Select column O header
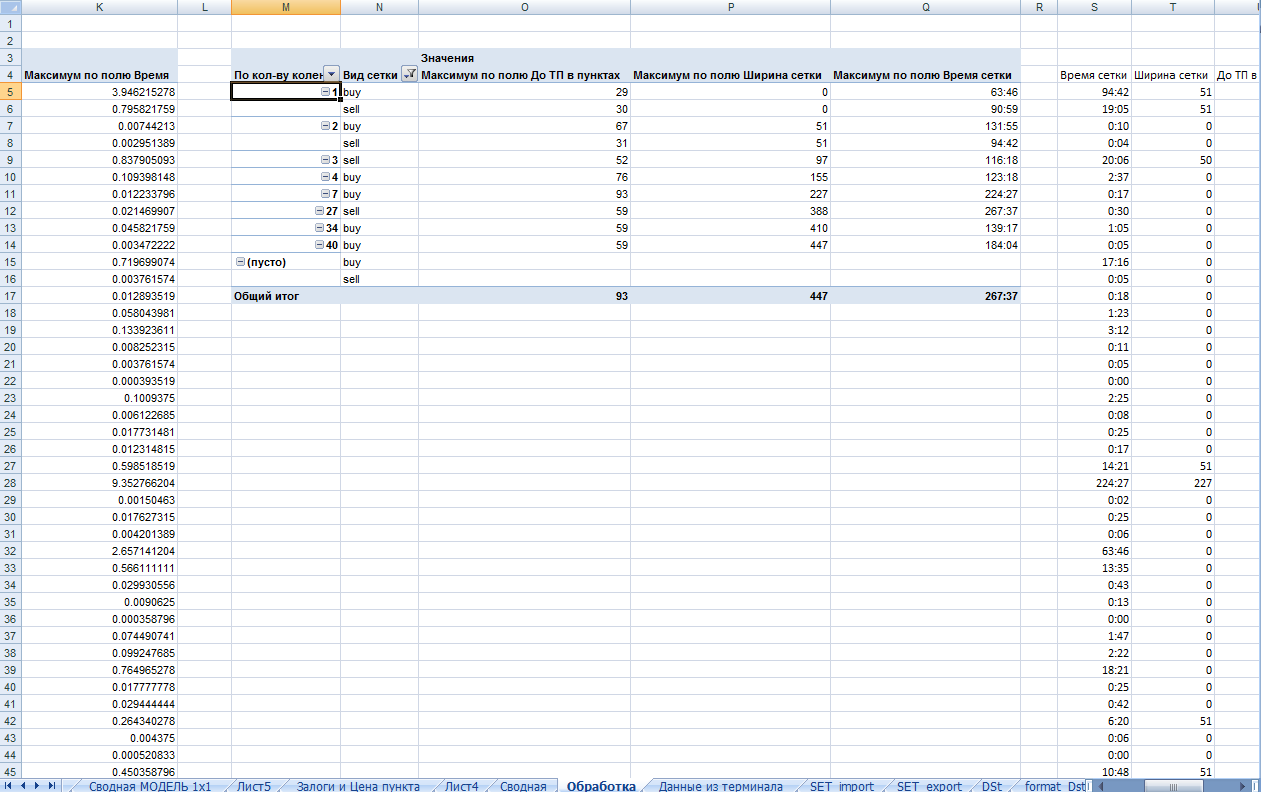 point(525,7)
